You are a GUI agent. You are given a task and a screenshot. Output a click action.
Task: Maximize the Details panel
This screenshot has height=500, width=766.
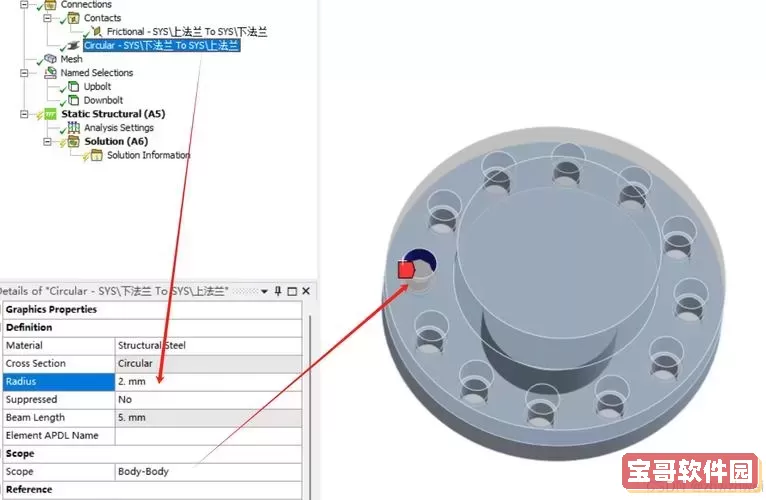tap(292, 291)
